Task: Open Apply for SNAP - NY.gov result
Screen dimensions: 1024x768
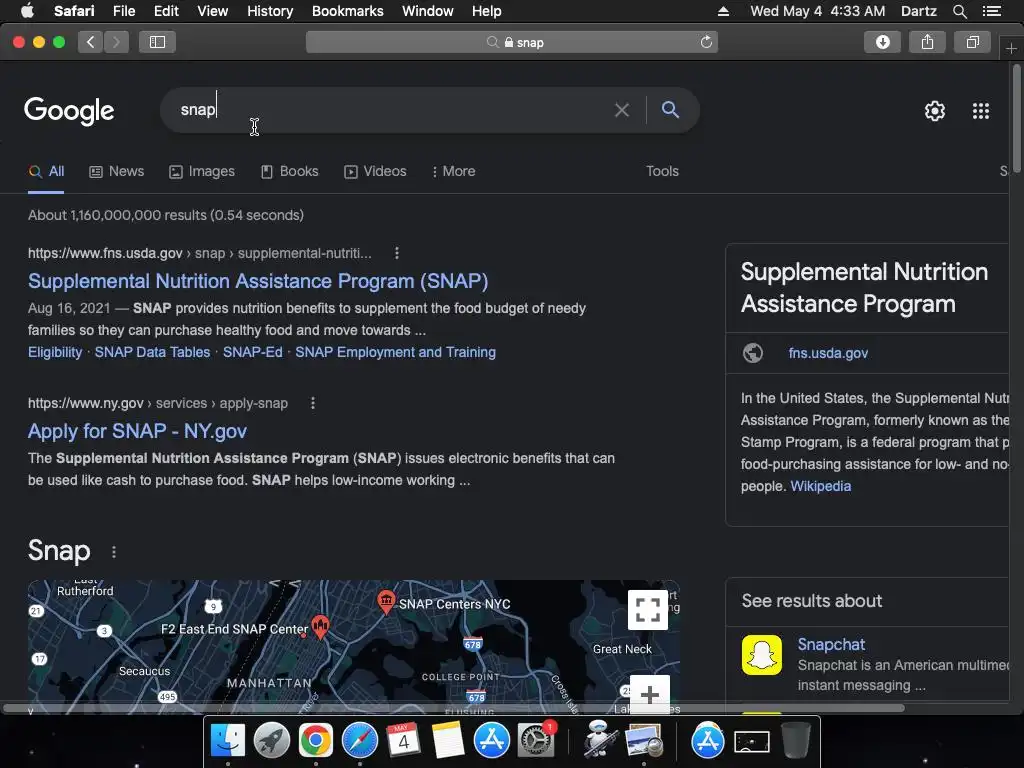Action: [x=137, y=431]
